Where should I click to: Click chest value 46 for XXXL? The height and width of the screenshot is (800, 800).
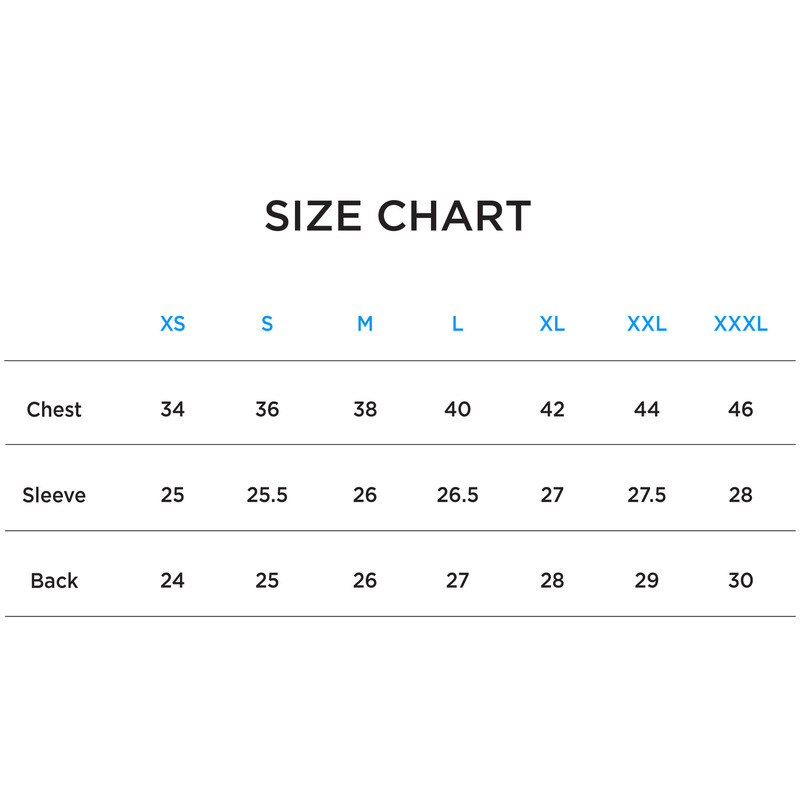pyautogui.click(x=741, y=409)
